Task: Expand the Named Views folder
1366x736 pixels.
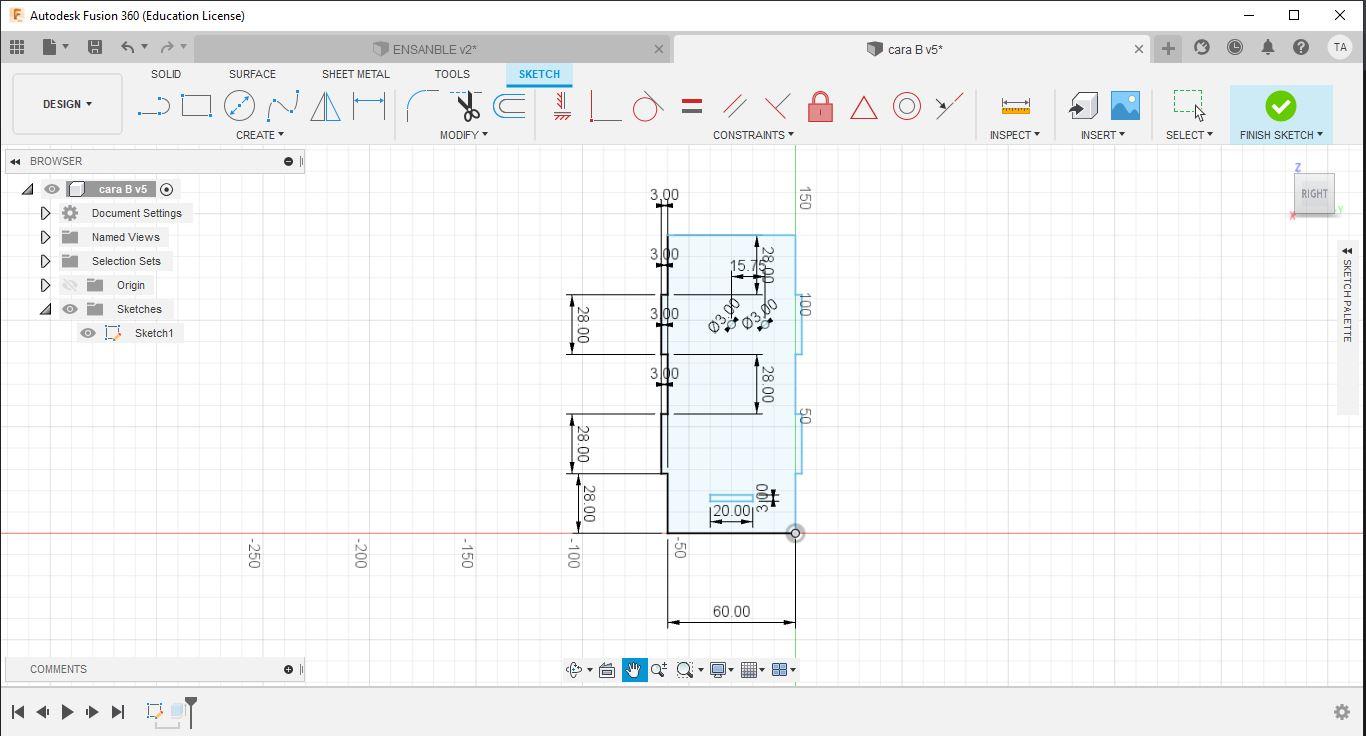Action: point(45,237)
